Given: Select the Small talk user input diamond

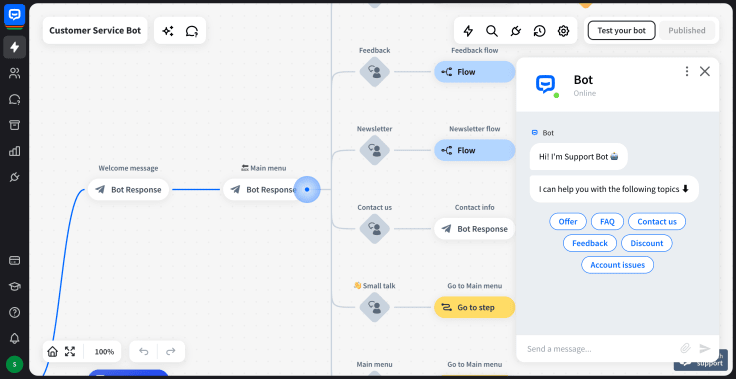Looking at the screenshot, I should pyautogui.click(x=375, y=307).
